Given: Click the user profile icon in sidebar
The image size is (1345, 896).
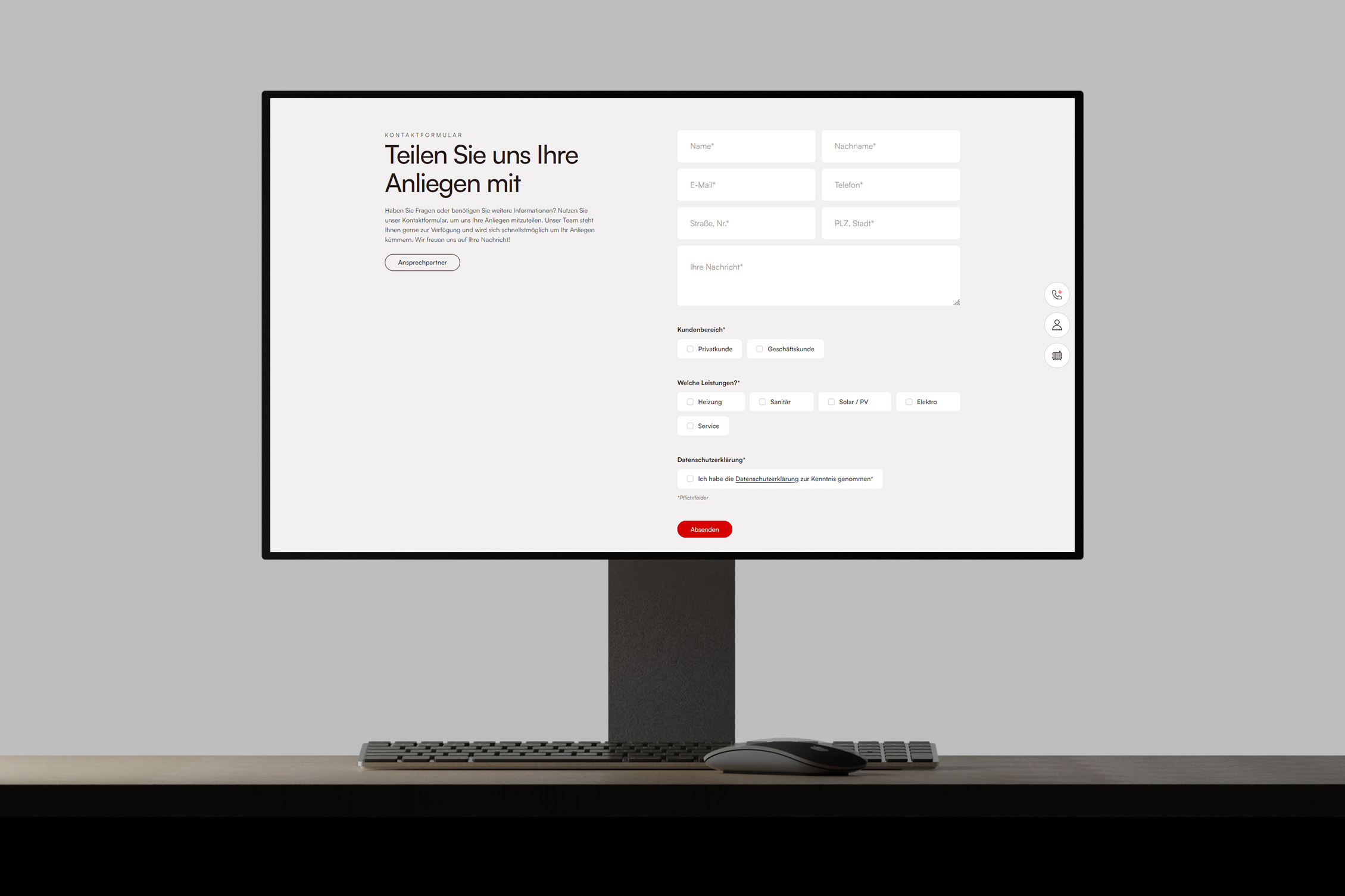Looking at the screenshot, I should (x=1057, y=325).
